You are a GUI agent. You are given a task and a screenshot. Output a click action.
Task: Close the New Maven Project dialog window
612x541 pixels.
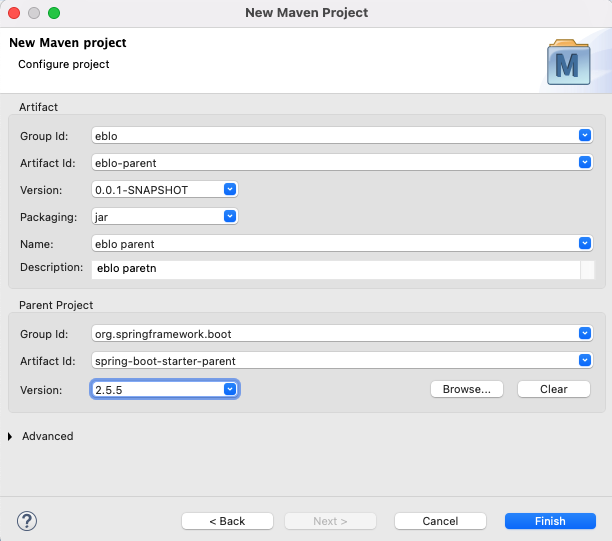(x=14, y=13)
